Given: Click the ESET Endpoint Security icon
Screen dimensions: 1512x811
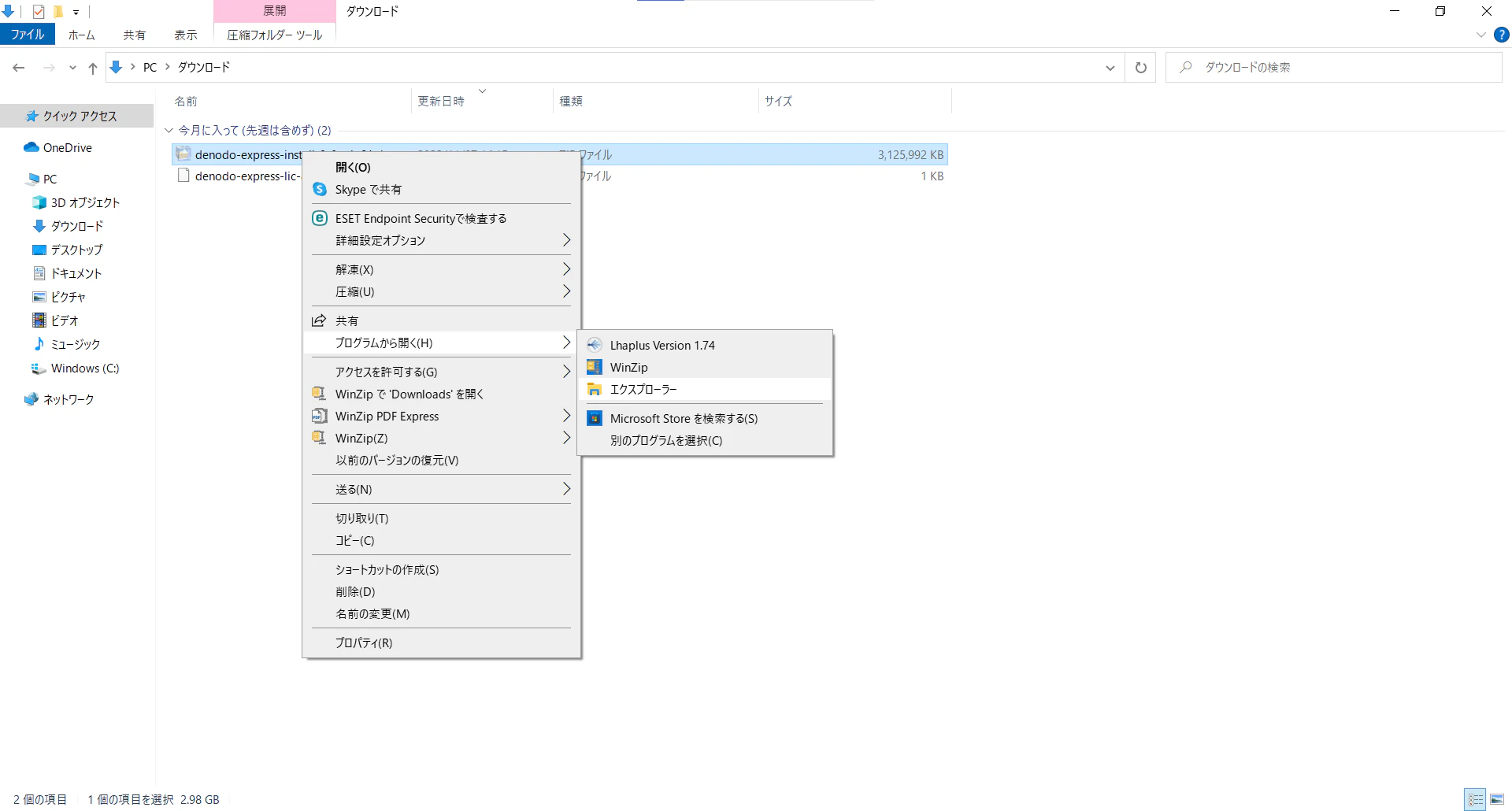Looking at the screenshot, I should click(x=319, y=218).
